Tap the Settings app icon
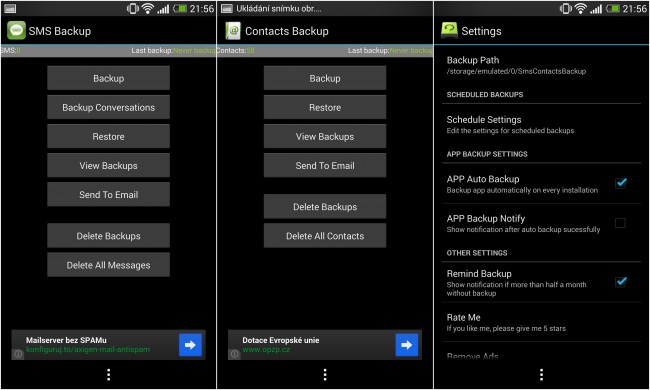The image size is (650, 390). point(449,30)
